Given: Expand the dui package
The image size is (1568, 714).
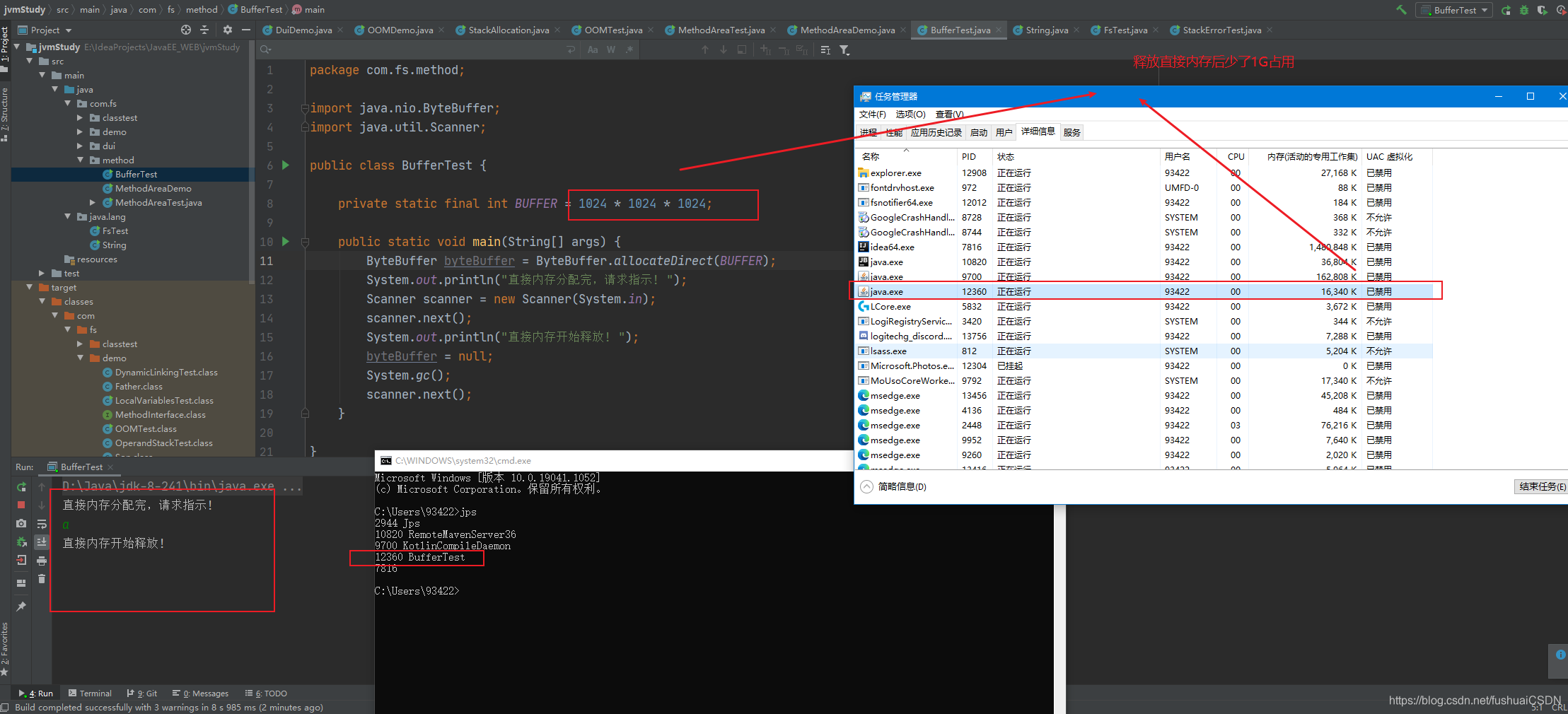Looking at the screenshot, I should click(x=80, y=146).
